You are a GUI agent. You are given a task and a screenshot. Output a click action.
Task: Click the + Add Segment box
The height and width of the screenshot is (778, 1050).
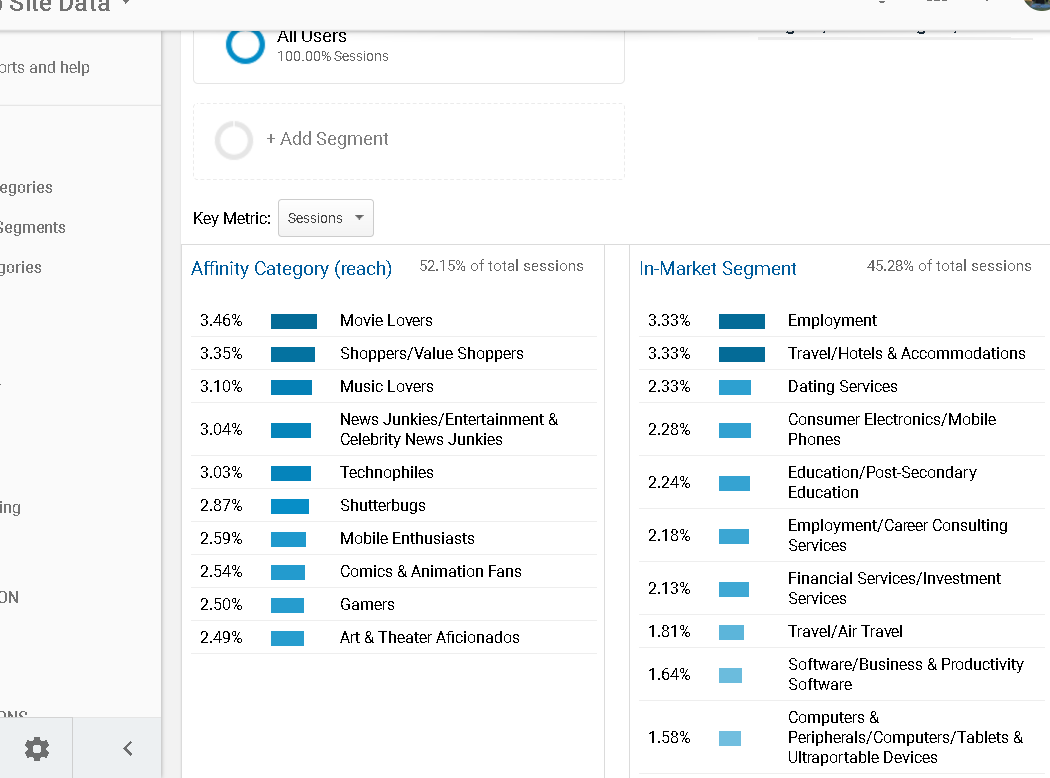(408, 140)
